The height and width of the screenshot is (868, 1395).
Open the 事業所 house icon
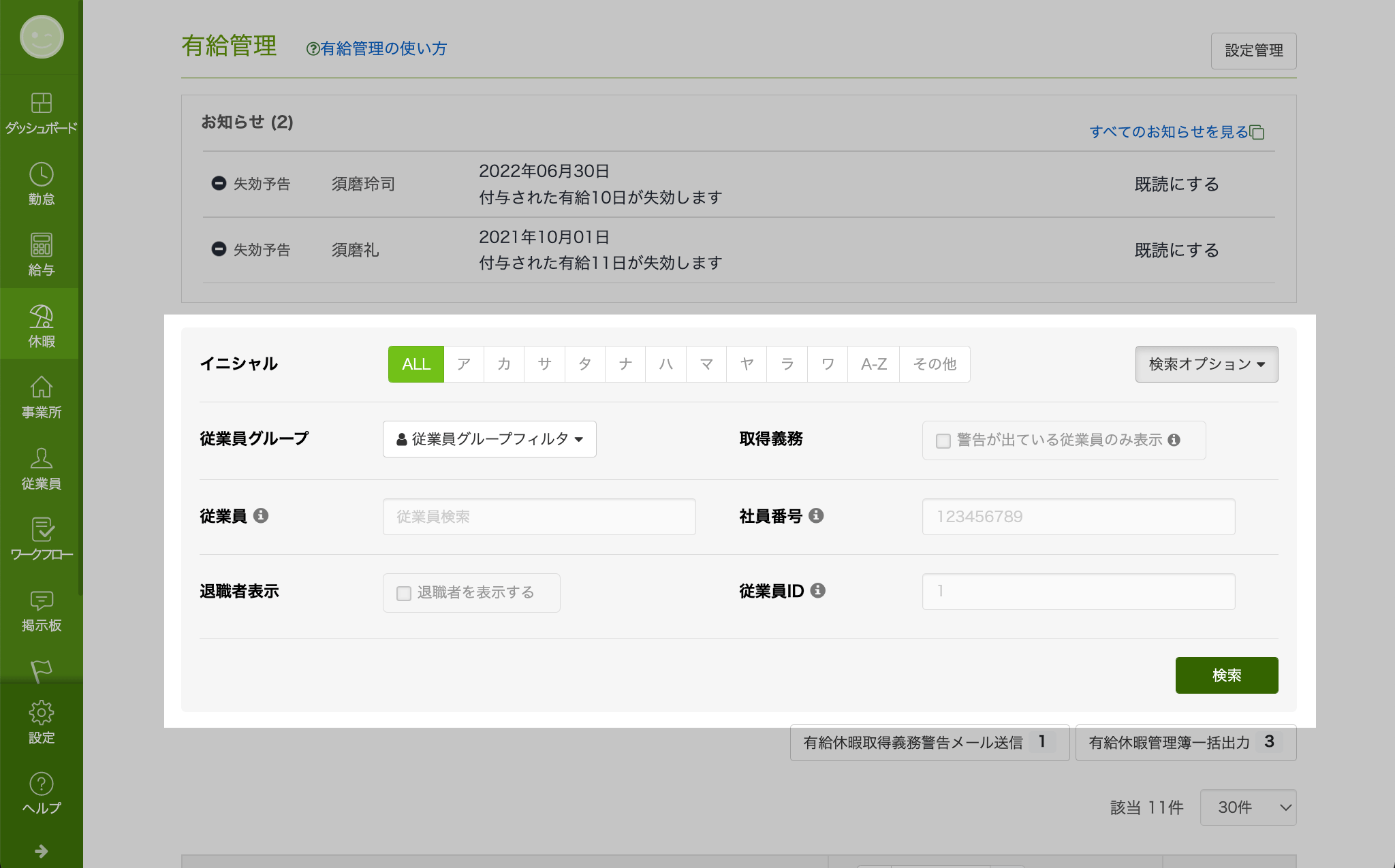42,387
